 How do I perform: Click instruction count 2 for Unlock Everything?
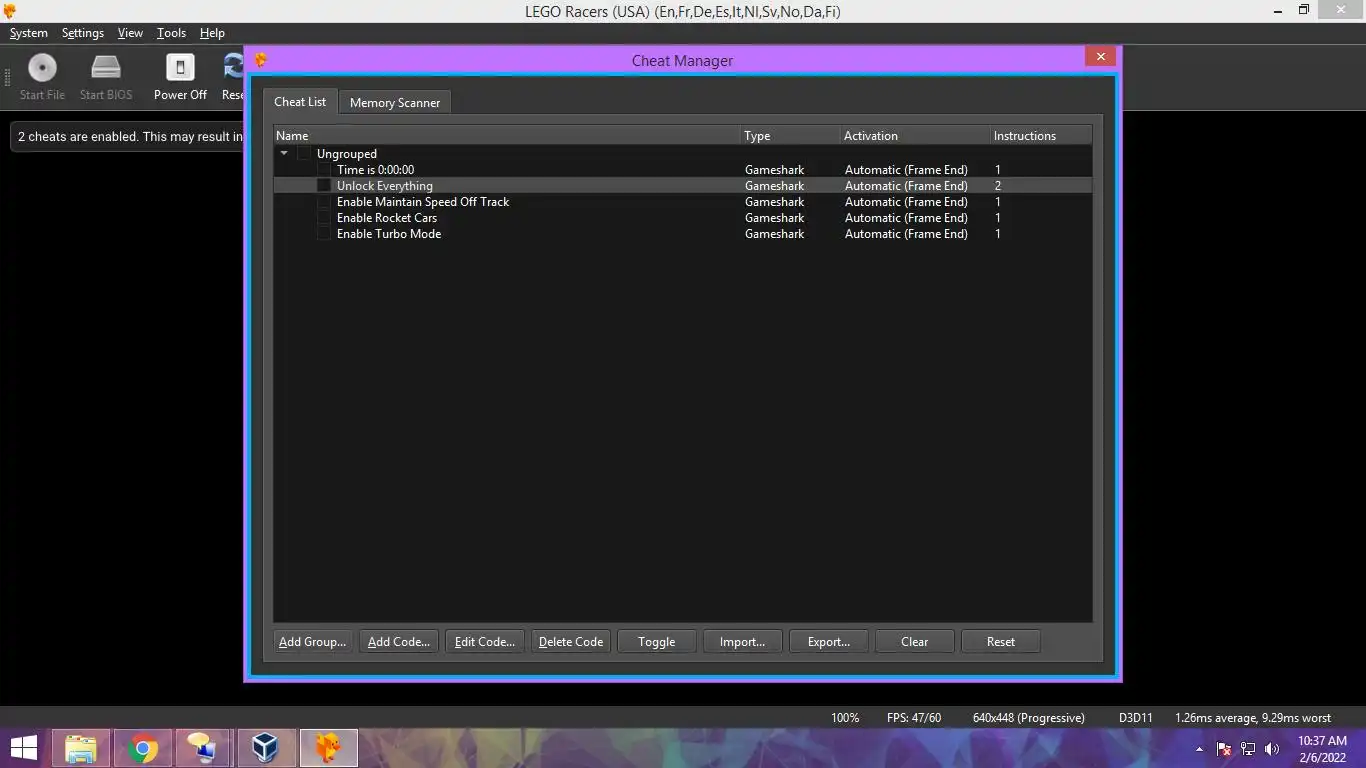(998, 186)
